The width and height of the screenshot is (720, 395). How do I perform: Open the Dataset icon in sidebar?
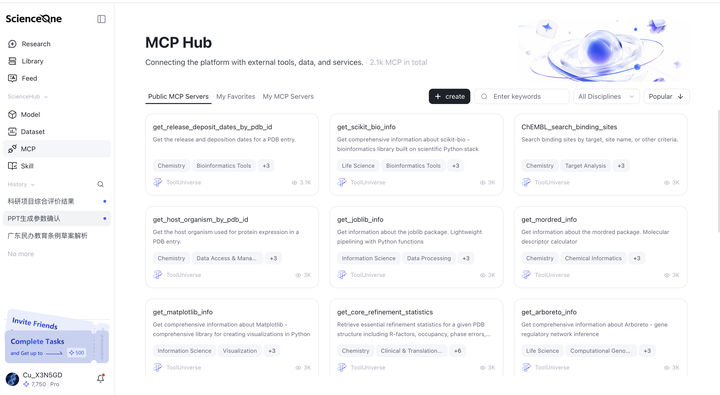[x=12, y=131]
